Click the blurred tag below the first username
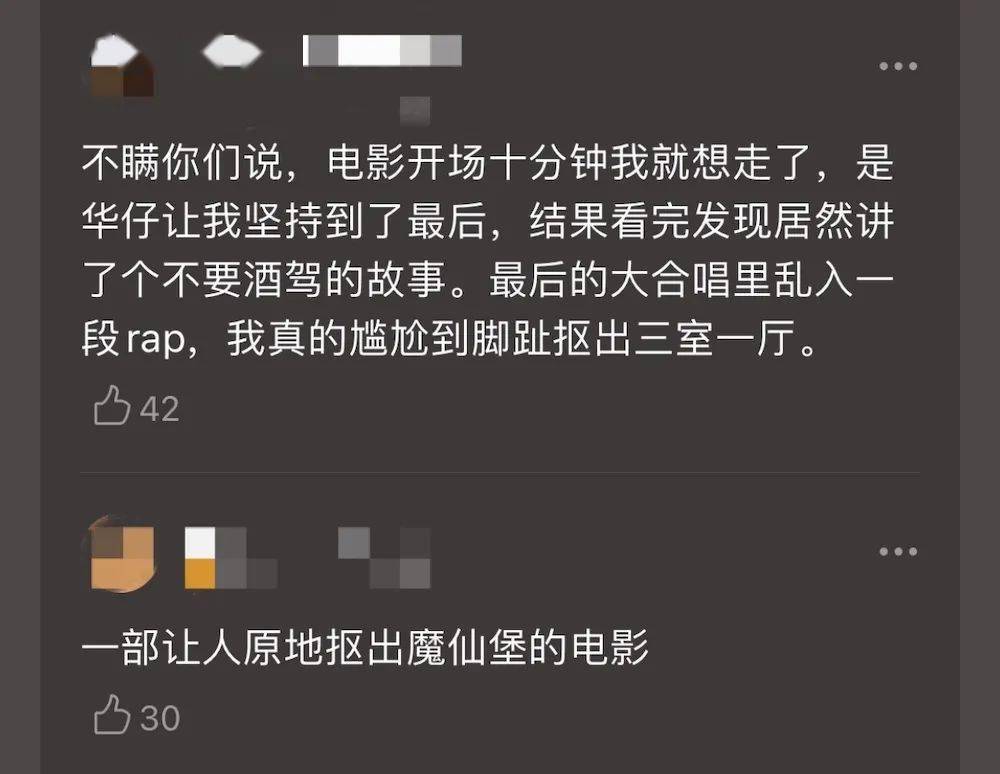Viewport: 1000px width, 774px height. click(x=415, y=111)
